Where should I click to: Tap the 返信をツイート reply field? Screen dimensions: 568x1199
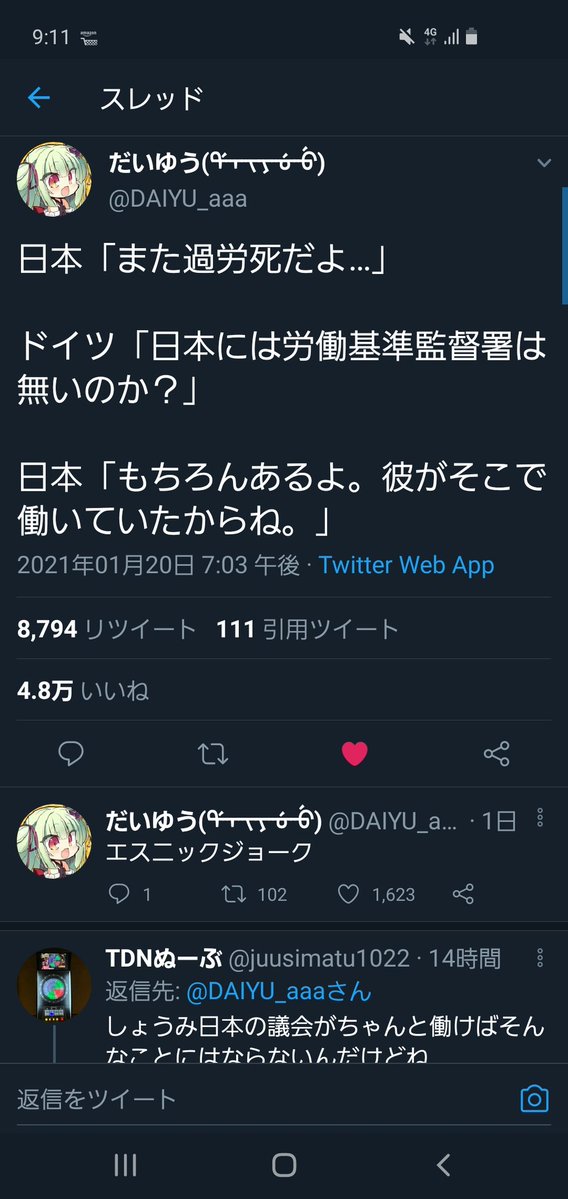pyautogui.click(x=260, y=1099)
